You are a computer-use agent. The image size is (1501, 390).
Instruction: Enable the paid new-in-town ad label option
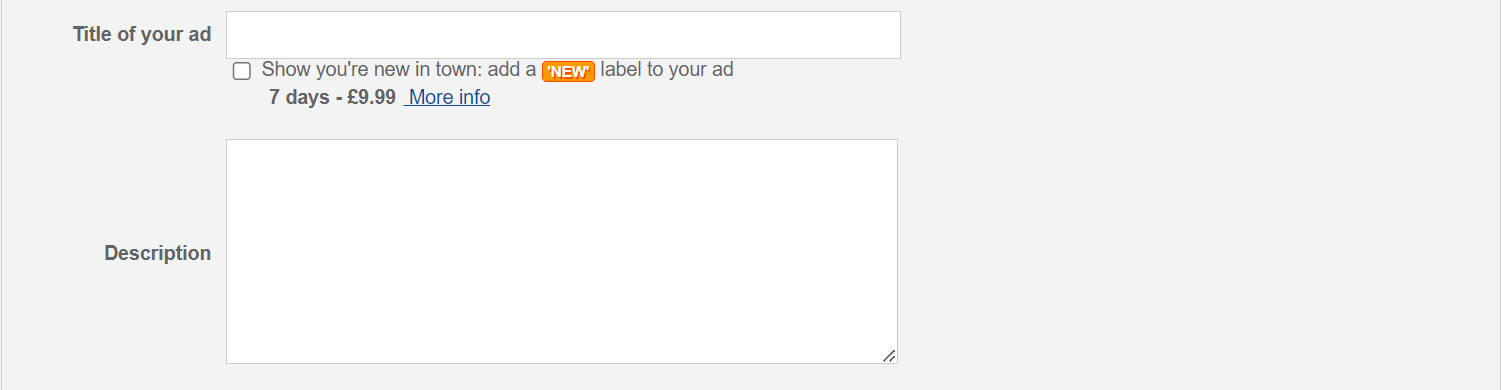(241, 71)
